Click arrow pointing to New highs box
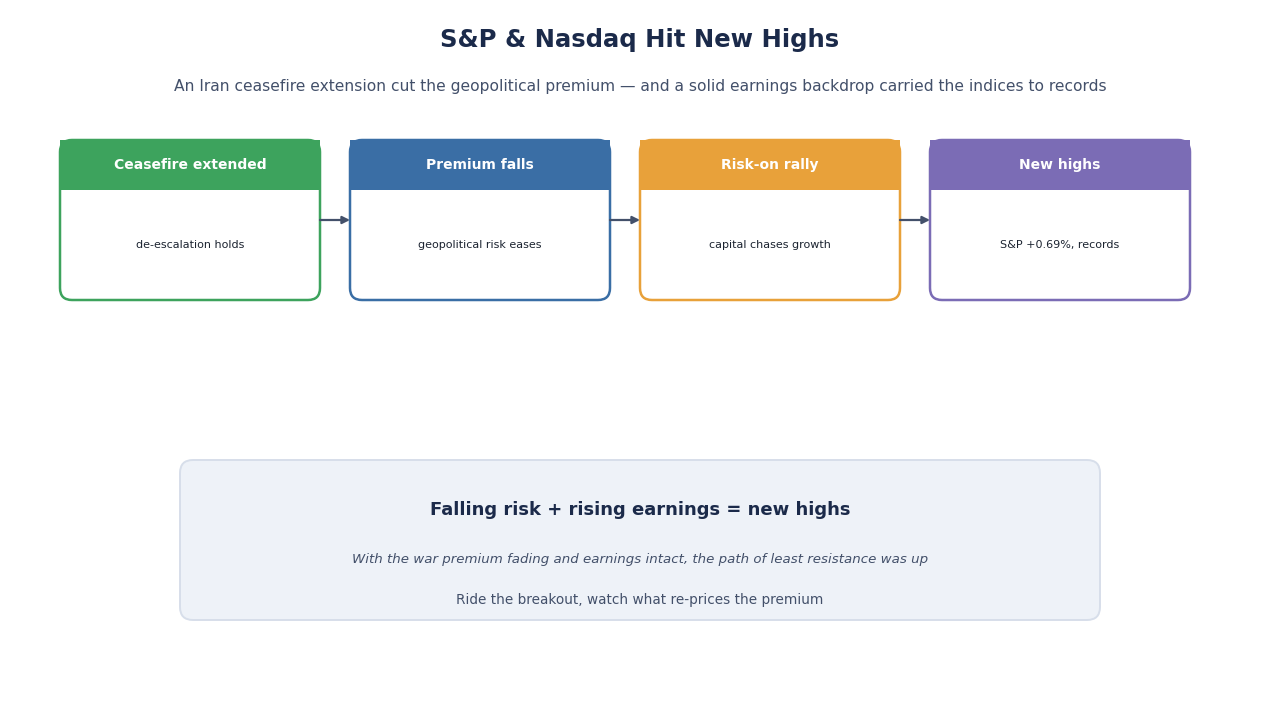This screenshot has height=720, width=1280. click(915, 220)
